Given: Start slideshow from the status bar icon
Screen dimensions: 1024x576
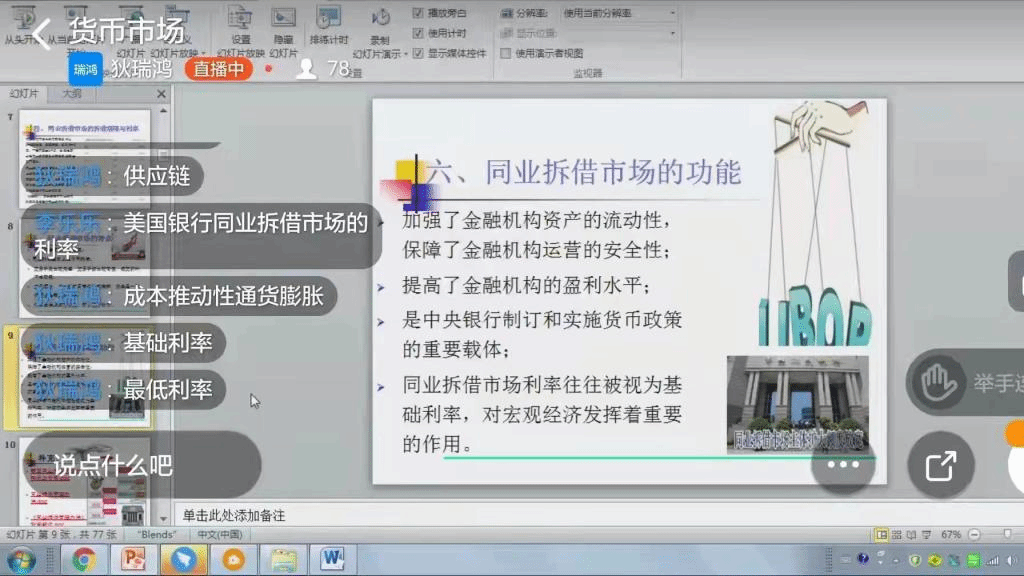Looking at the screenshot, I should (x=927, y=535).
